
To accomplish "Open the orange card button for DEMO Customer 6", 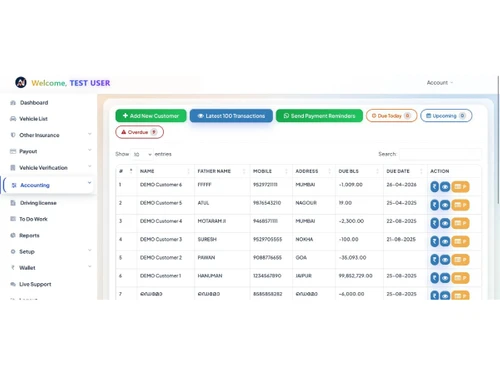I will pos(460,187).
